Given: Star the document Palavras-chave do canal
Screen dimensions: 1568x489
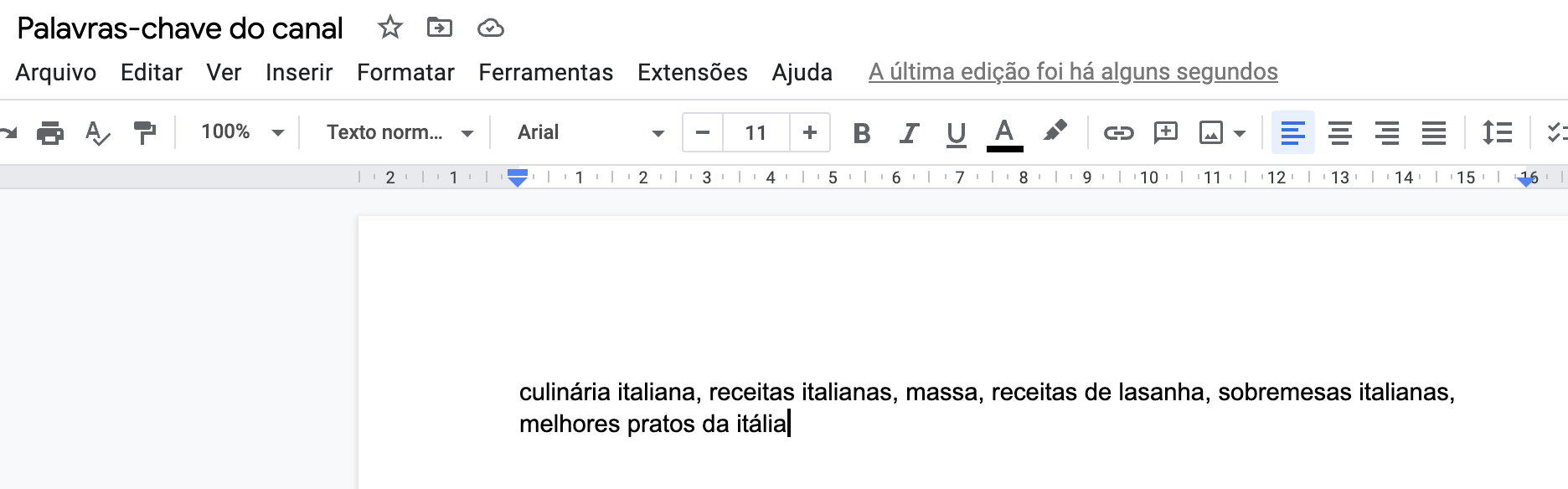Looking at the screenshot, I should pyautogui.click(x=389, y=28).
